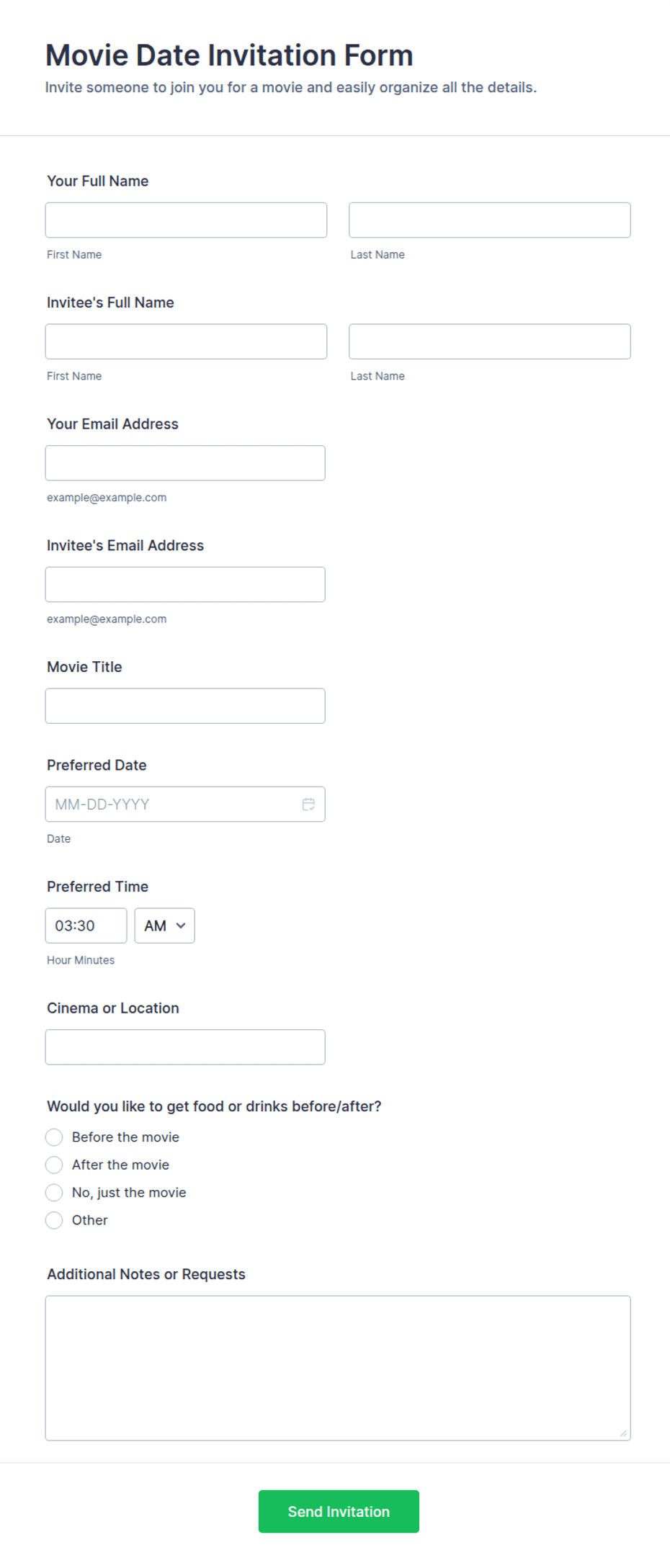670x1568 pixels.
Task: Click the Movie Date Invitation Form heading
Action: (229, 55)
